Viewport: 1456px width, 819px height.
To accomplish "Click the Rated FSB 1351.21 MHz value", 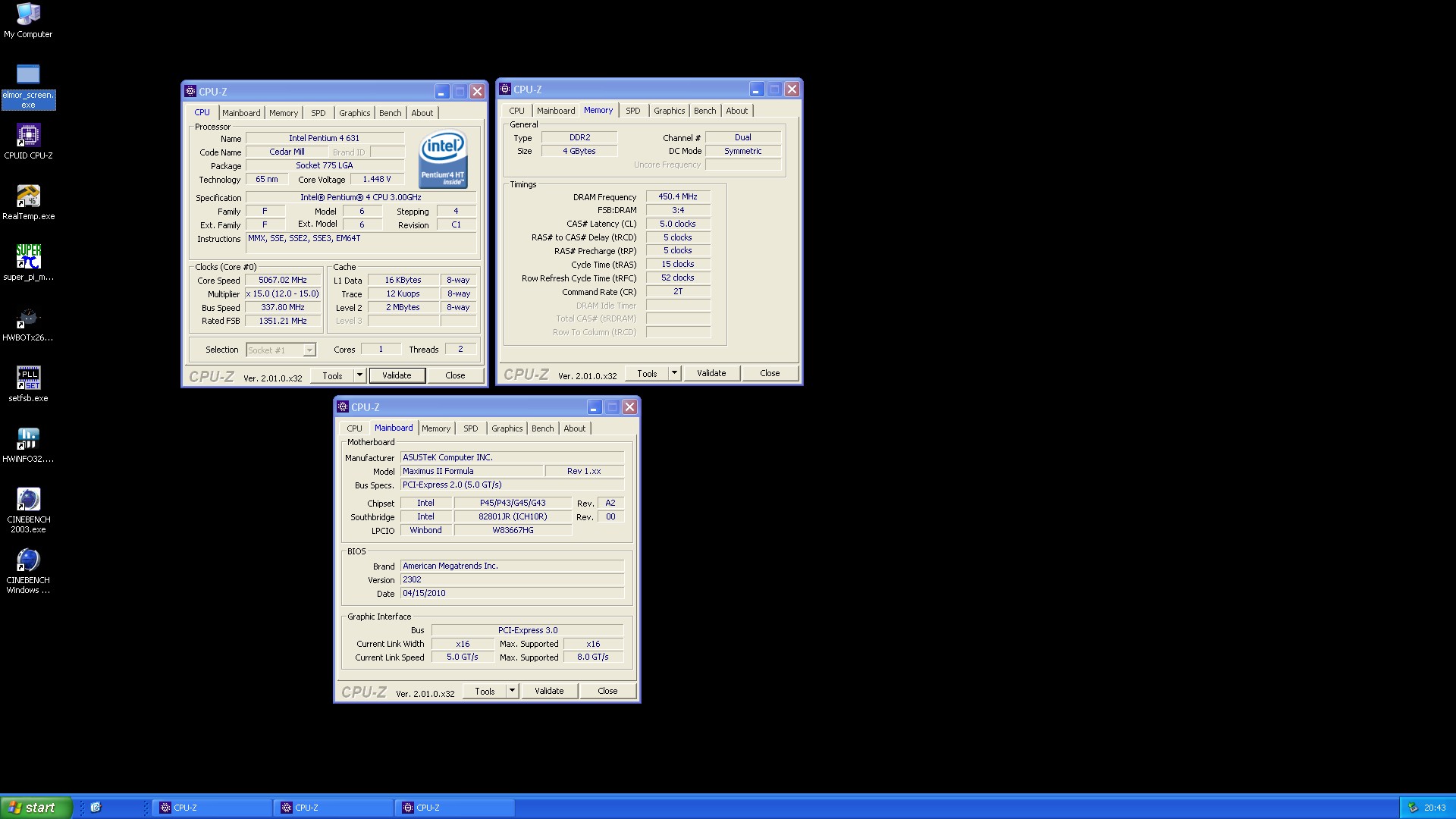I will (x=283, y=322).
